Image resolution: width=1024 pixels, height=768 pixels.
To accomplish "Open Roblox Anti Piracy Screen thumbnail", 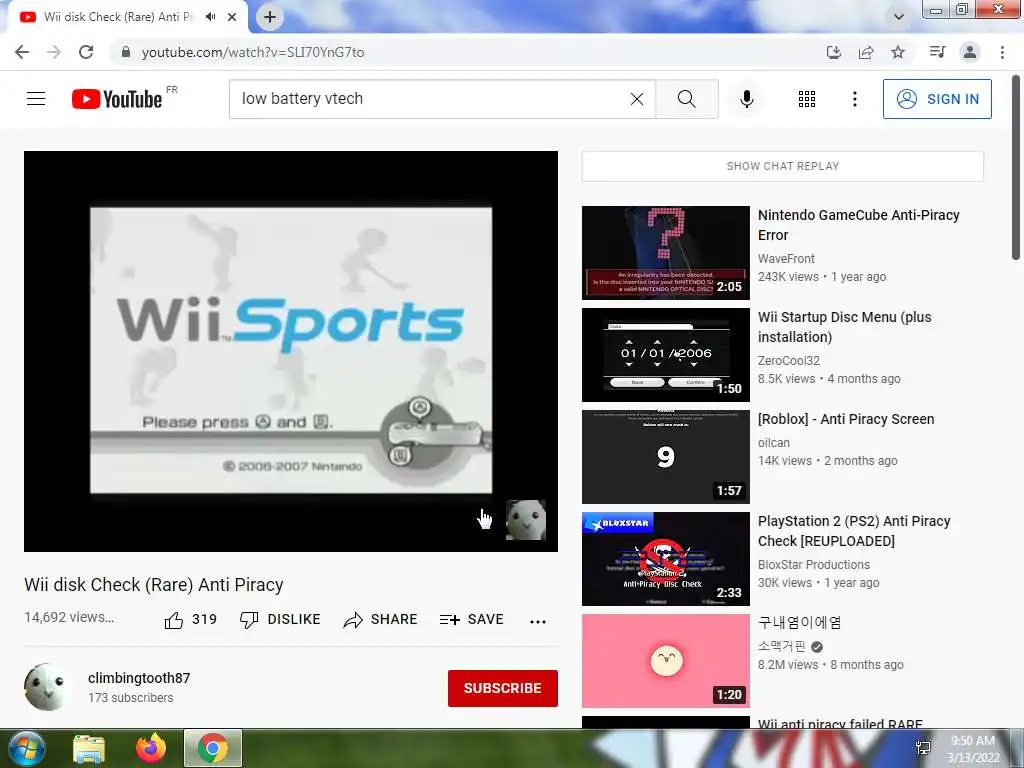I will pos(665,456).
